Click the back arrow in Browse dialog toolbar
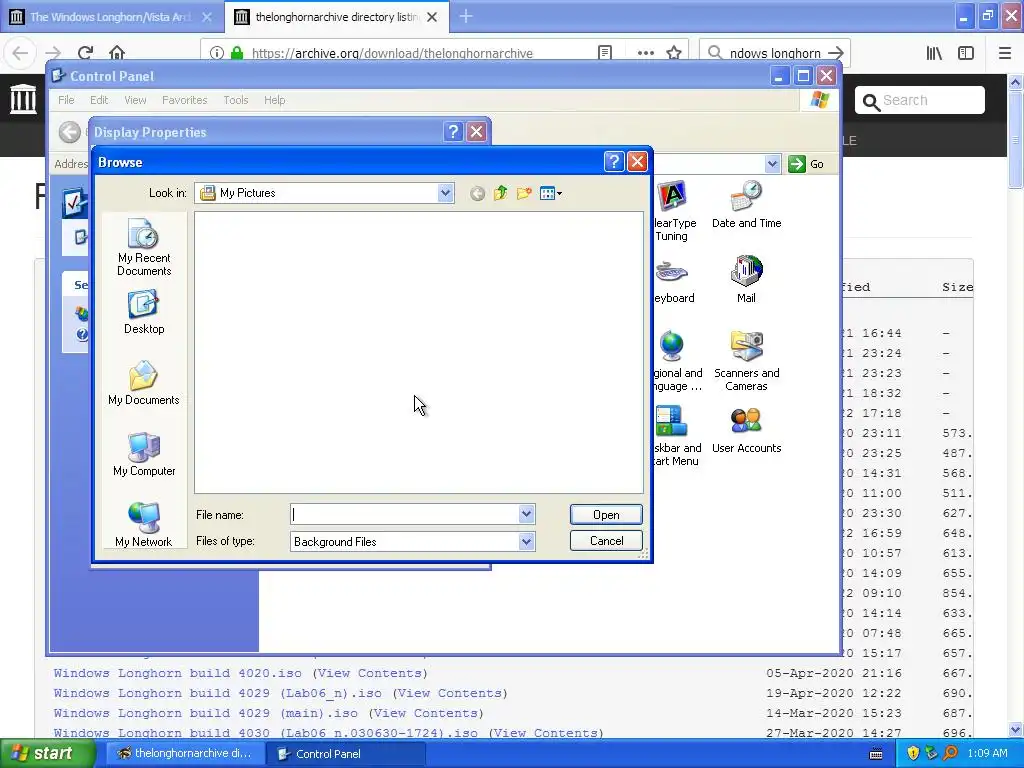The height and width of the screenshot is (768, 1024). coord(477,193)
